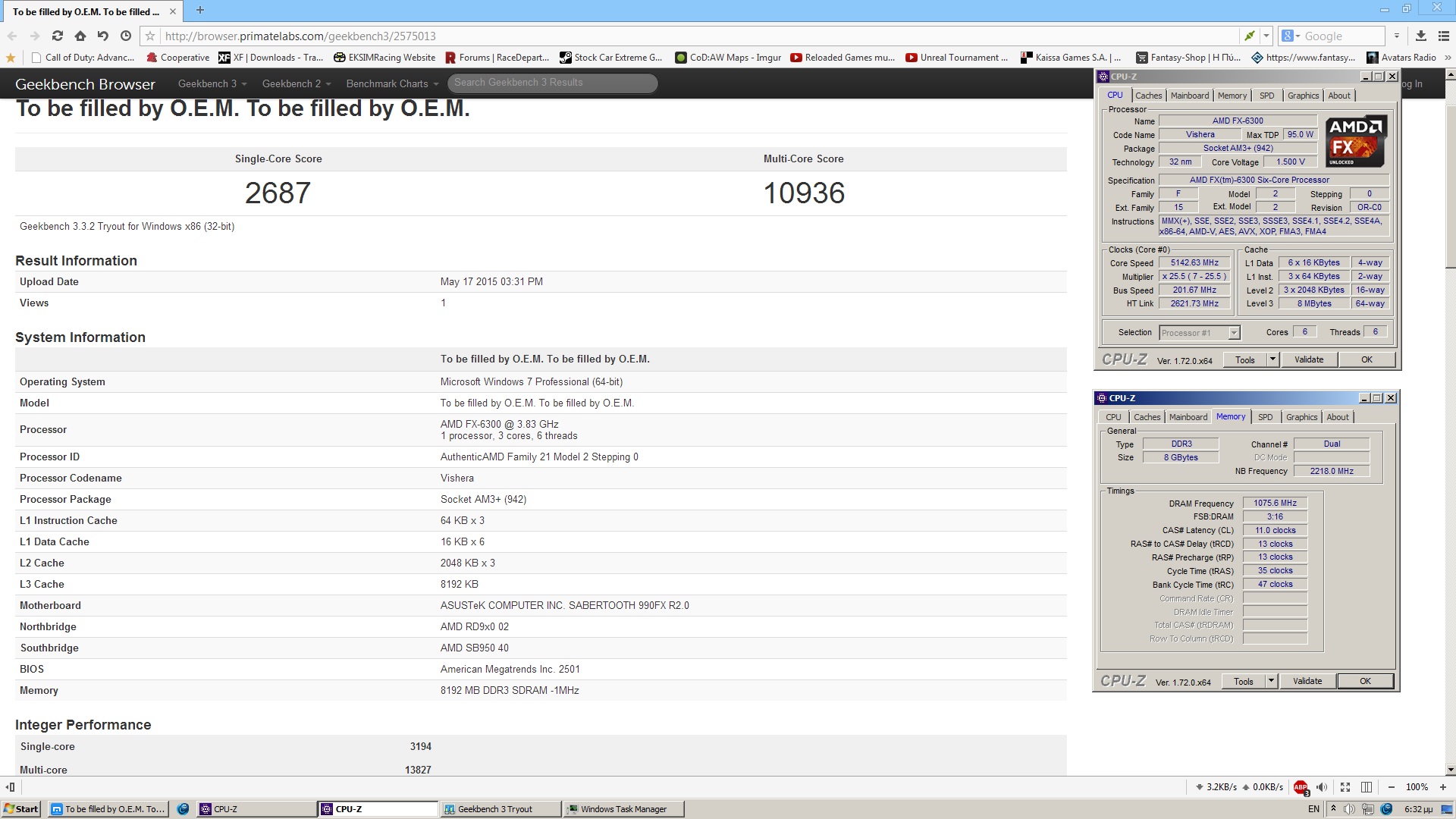Open Geekbench Browser home link

[85, 84]
